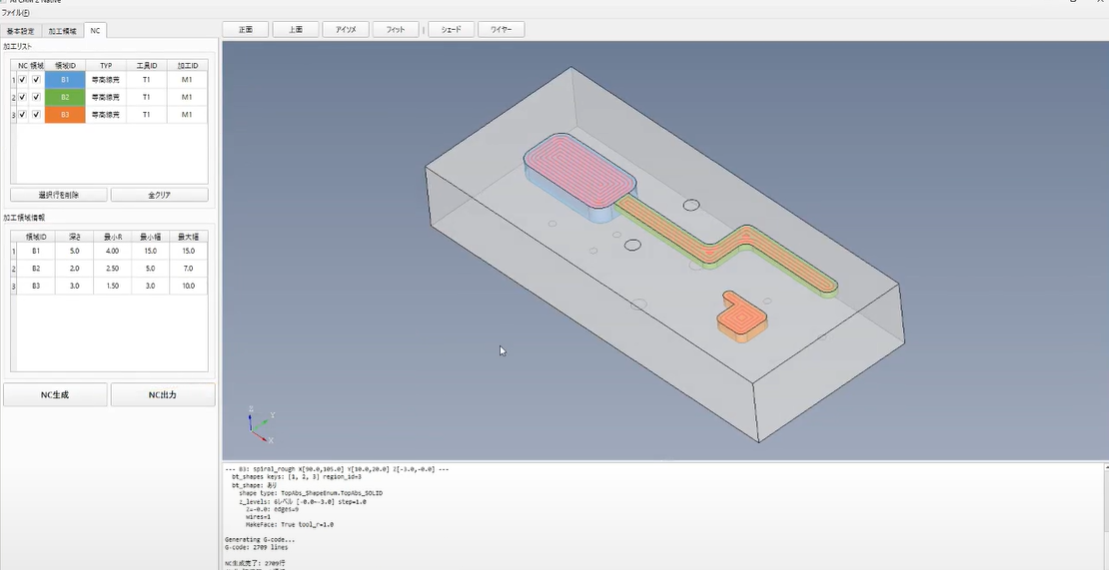The height and width of the screenshot is (570, 1109).
Task: Fit model to view with フィット
Action: (x=395, y=30)
